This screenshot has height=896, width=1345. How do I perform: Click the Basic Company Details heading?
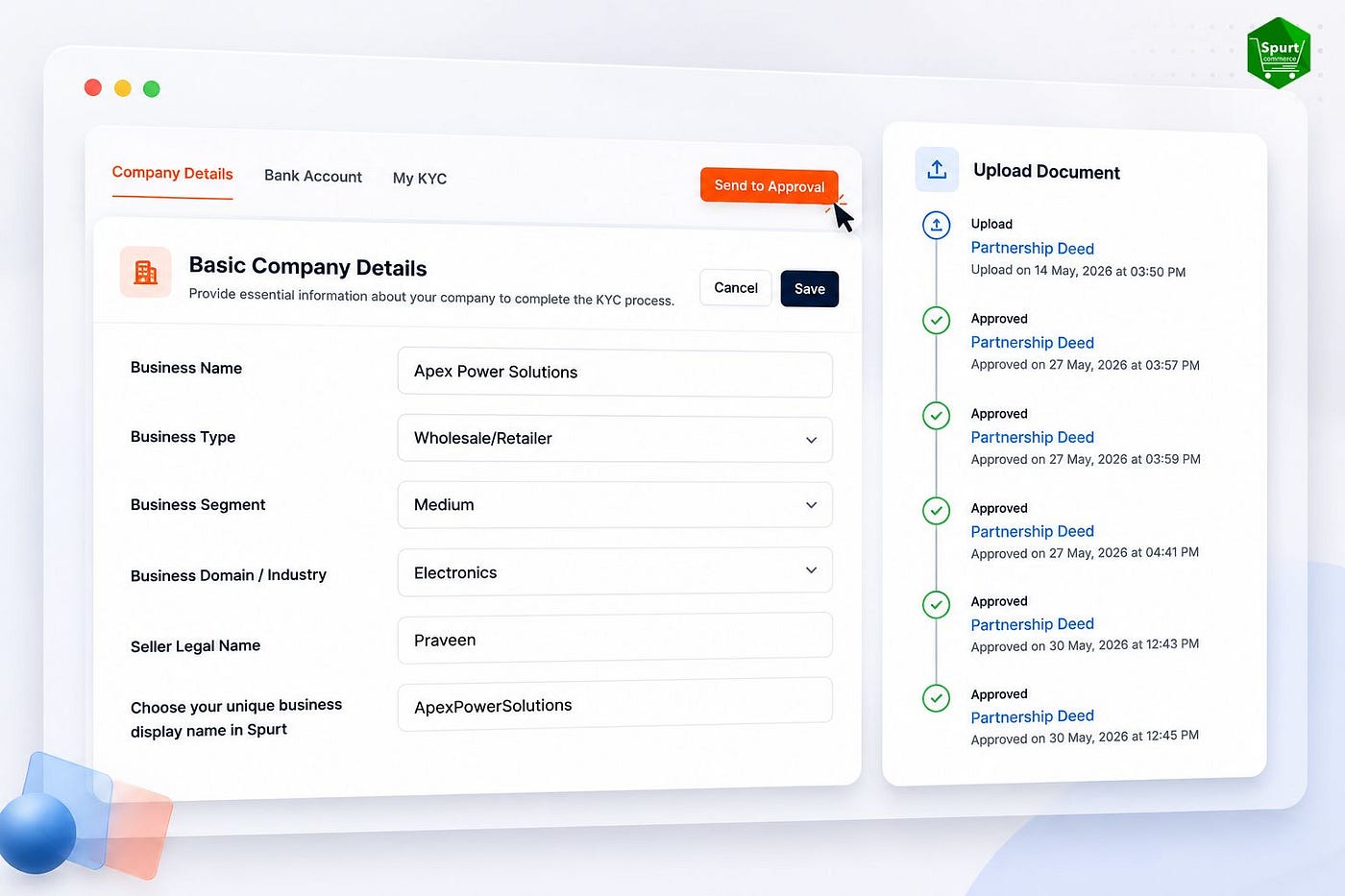coord(307,267)
